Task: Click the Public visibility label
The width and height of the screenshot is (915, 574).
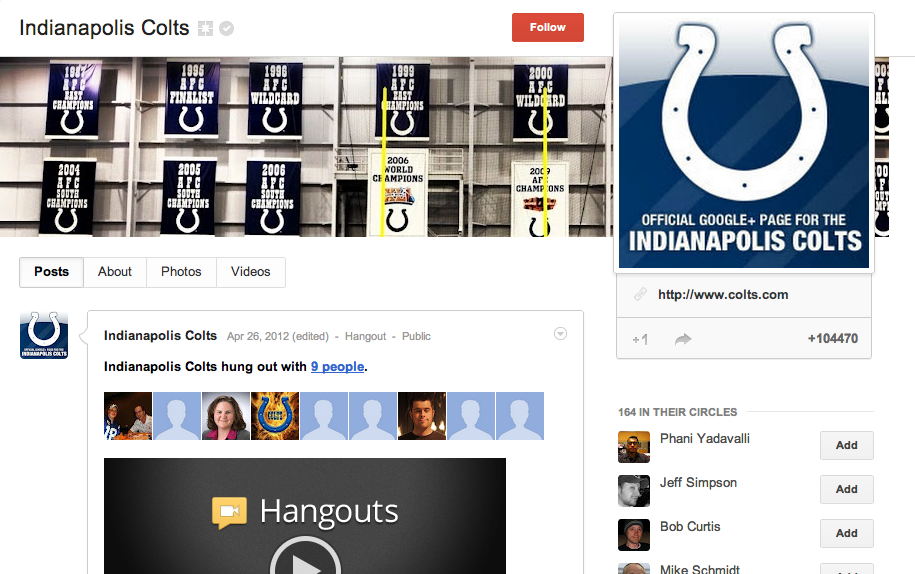Action: tap(416, 336)
